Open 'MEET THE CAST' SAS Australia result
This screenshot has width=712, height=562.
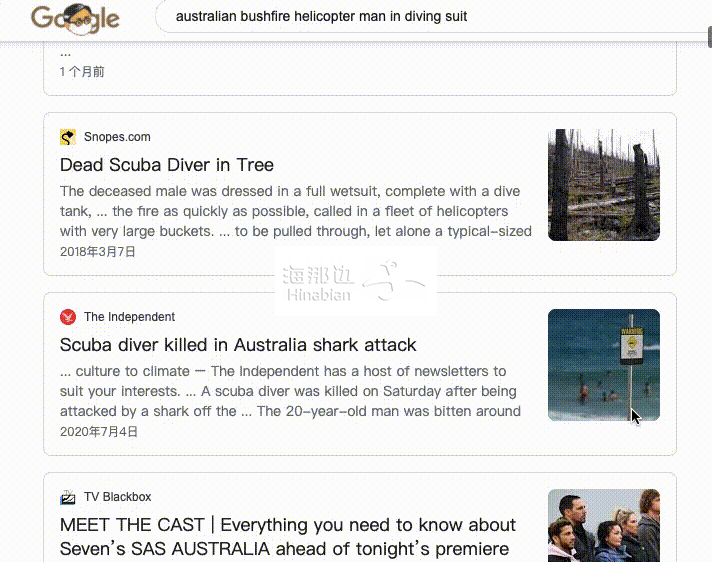pos(288,537)
